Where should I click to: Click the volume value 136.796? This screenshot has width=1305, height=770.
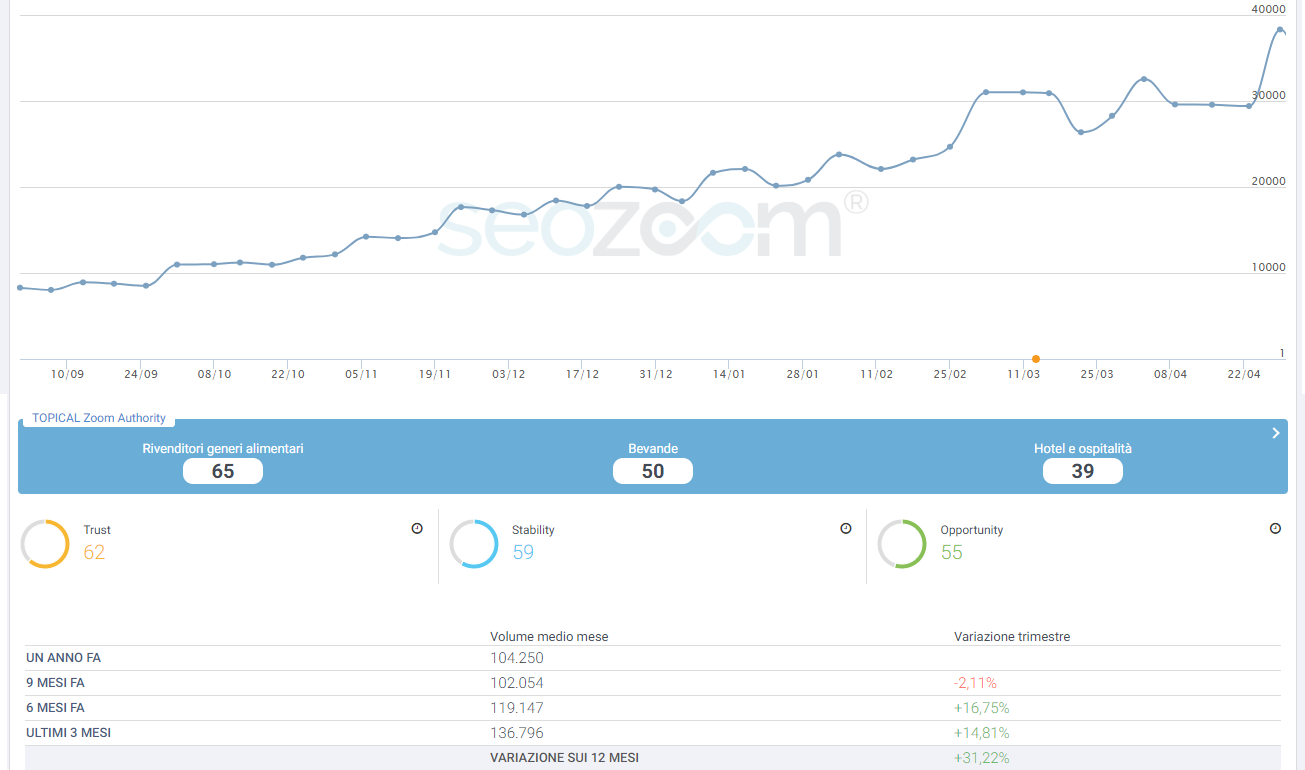click(517, 733)
